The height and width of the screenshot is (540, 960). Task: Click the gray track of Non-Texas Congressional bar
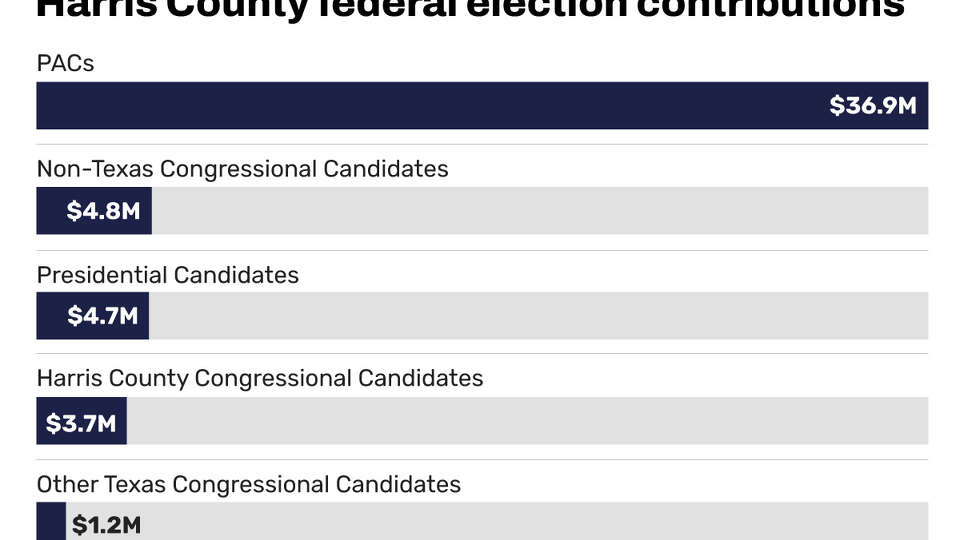tap(540, 211)
